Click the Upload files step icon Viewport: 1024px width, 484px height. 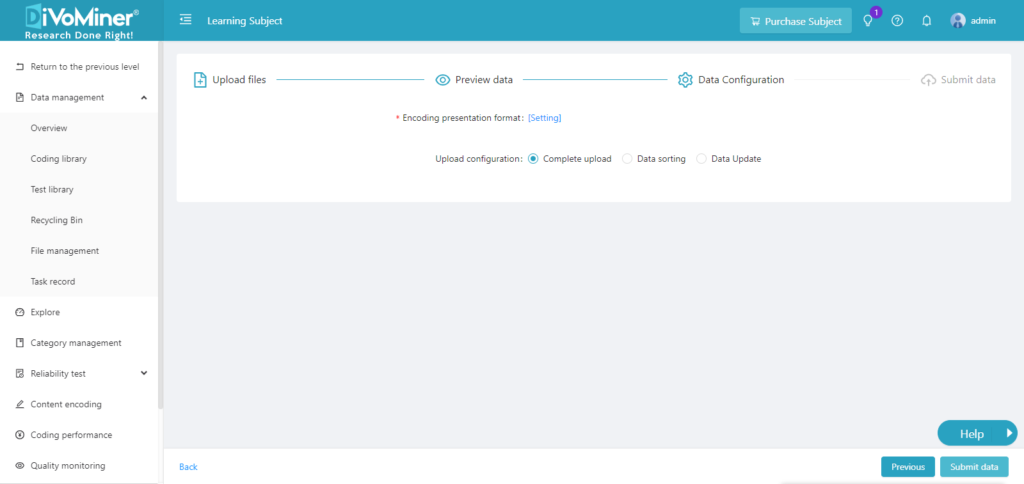[x=200, y=80]
